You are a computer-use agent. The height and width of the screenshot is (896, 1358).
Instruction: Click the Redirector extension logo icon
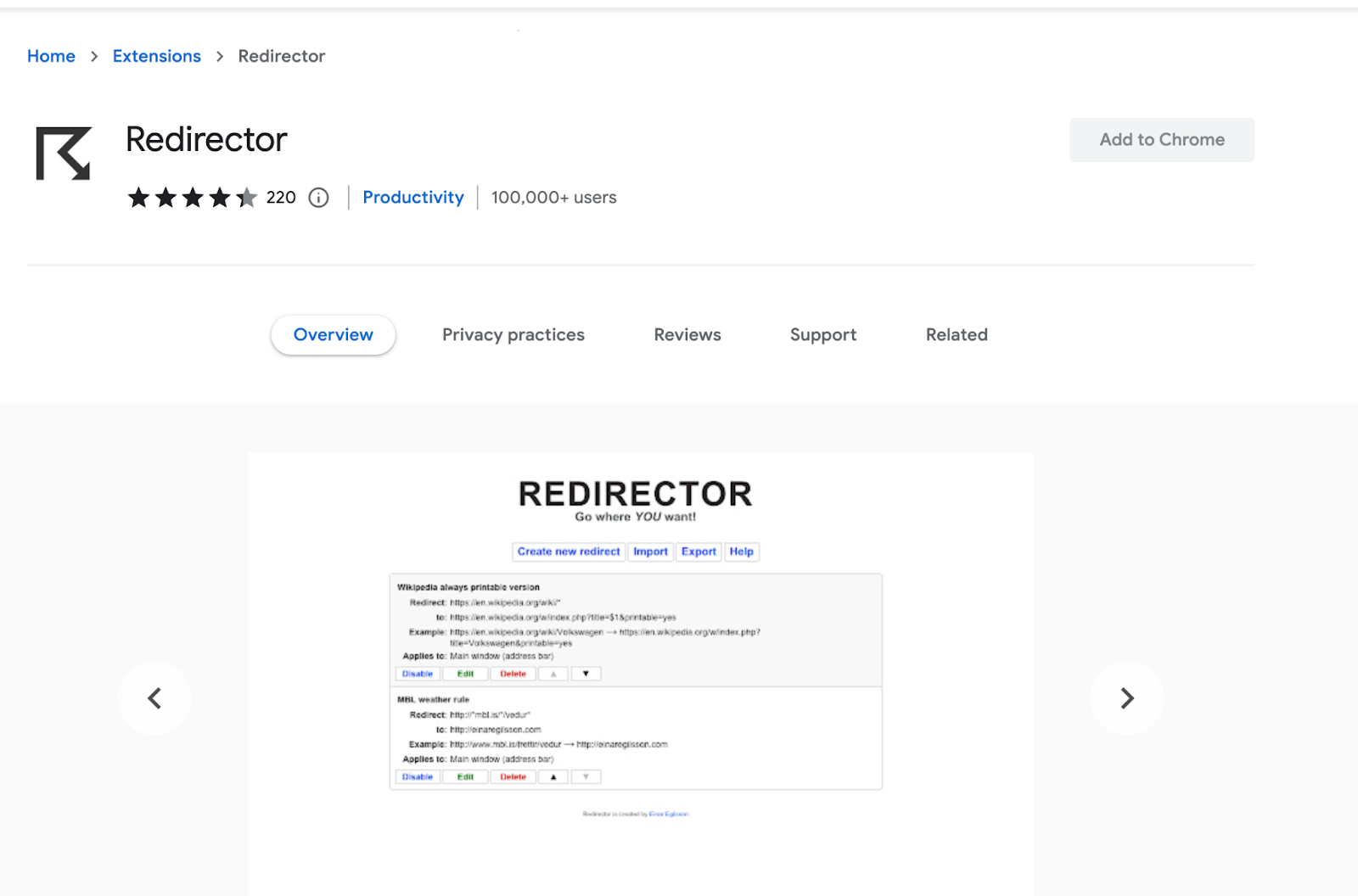point(63,153)
